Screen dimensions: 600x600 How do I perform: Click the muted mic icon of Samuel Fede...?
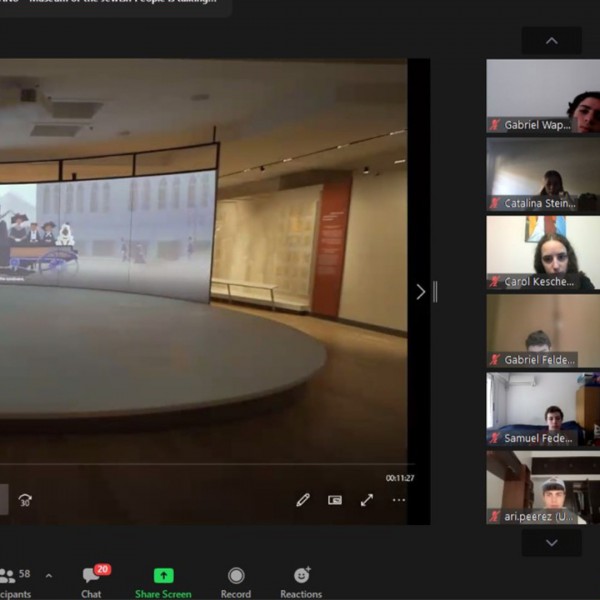tap(495, 438)
